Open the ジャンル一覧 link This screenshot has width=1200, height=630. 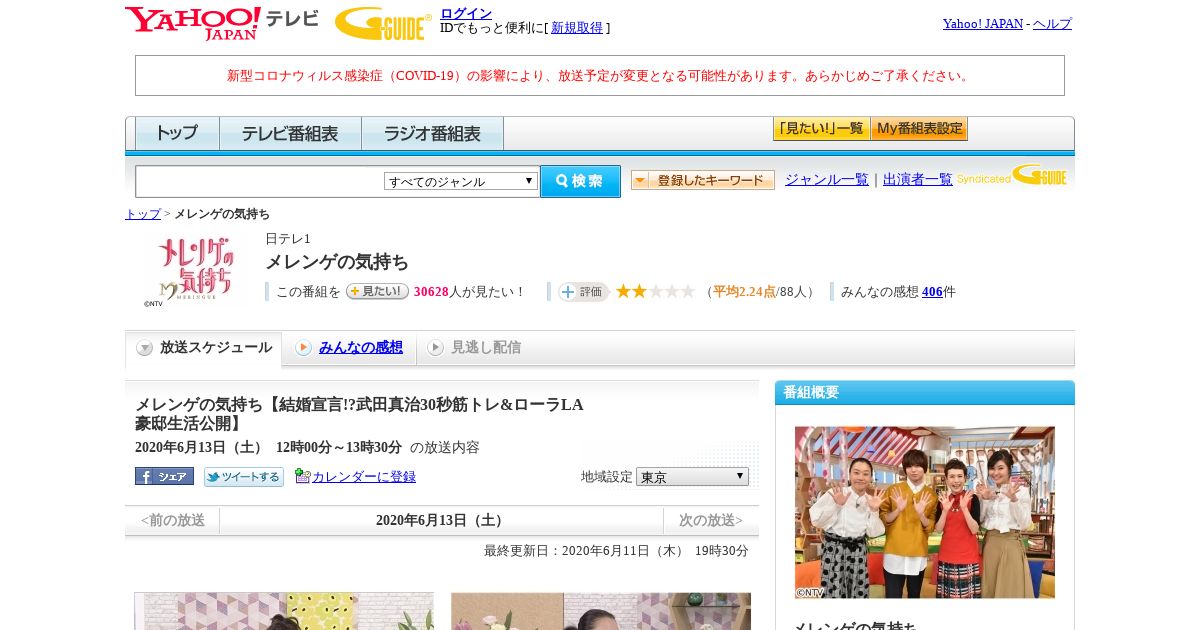click(x=827, y=179)
